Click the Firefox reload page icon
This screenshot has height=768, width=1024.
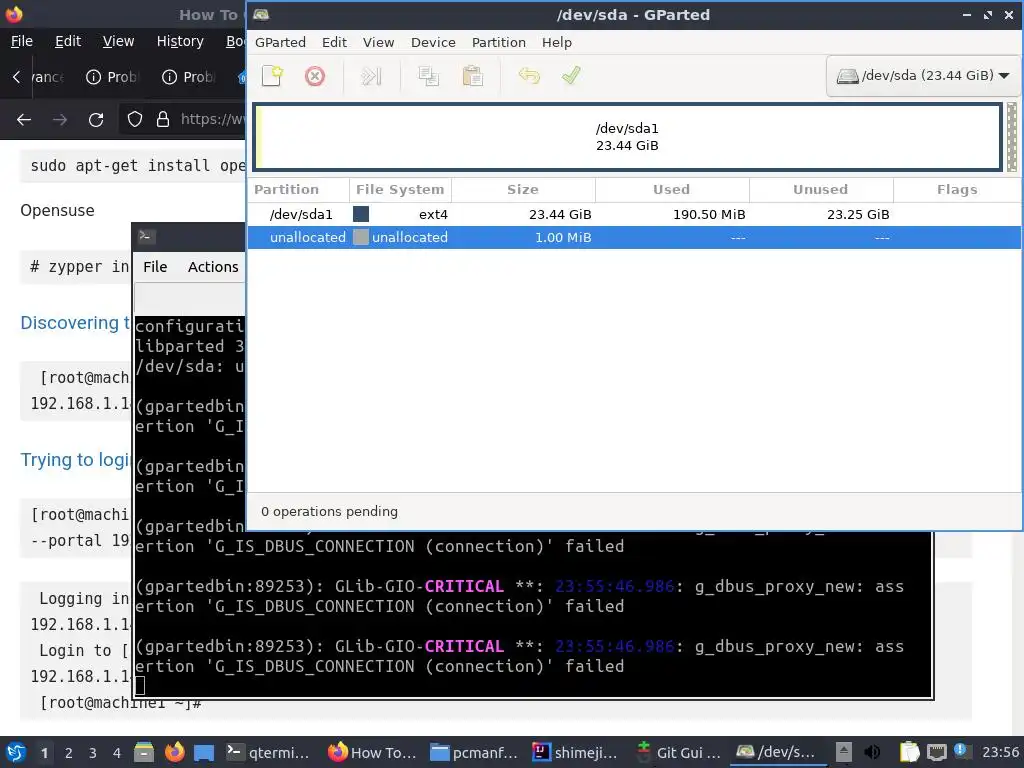point(96,120)
